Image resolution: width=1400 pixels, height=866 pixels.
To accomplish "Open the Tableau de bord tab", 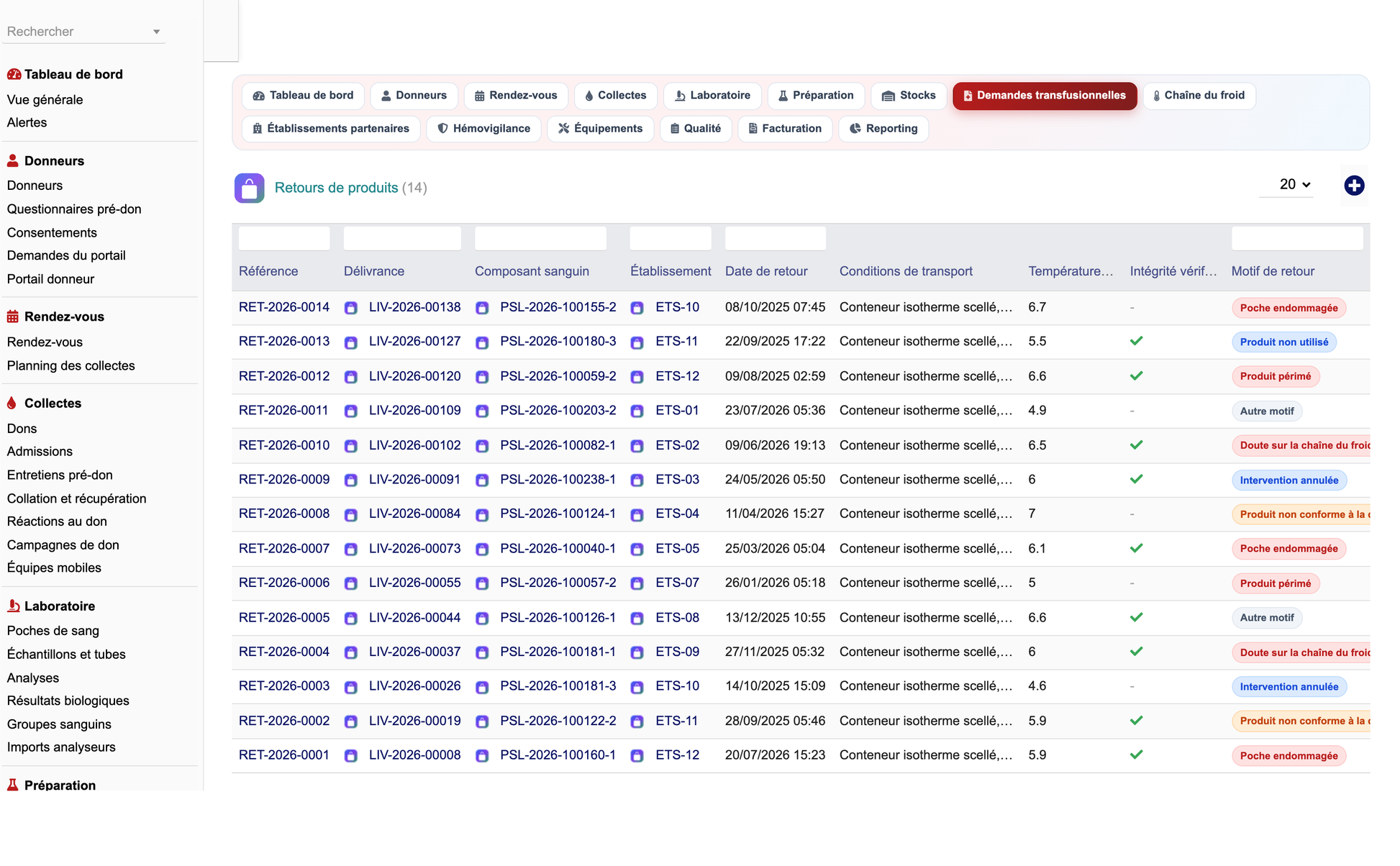I will [303, 96].
